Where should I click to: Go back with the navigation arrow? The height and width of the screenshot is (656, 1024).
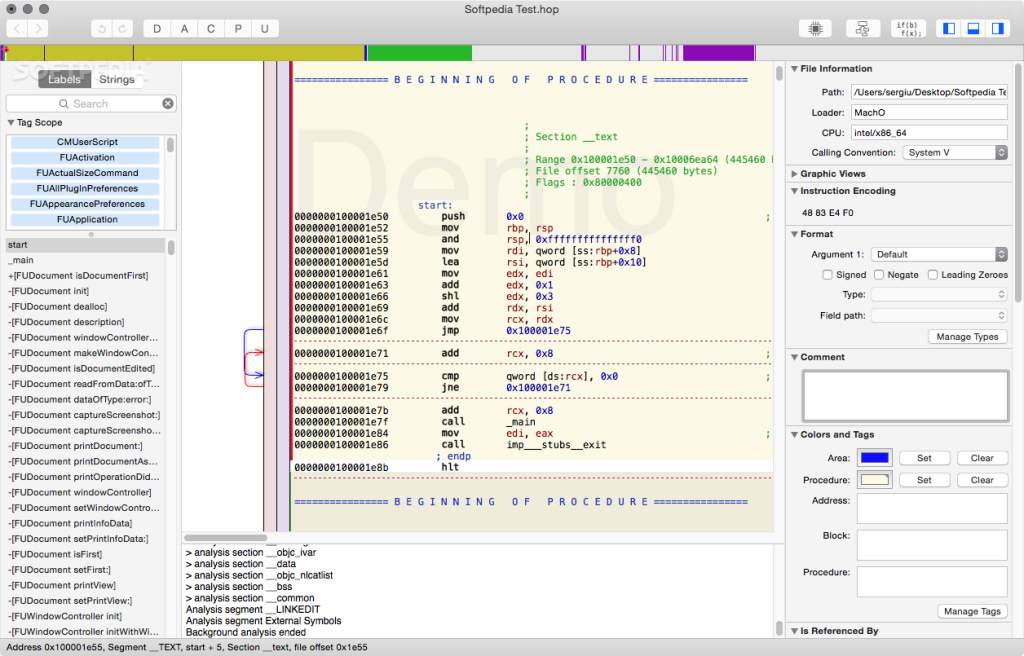coord(17,29)
